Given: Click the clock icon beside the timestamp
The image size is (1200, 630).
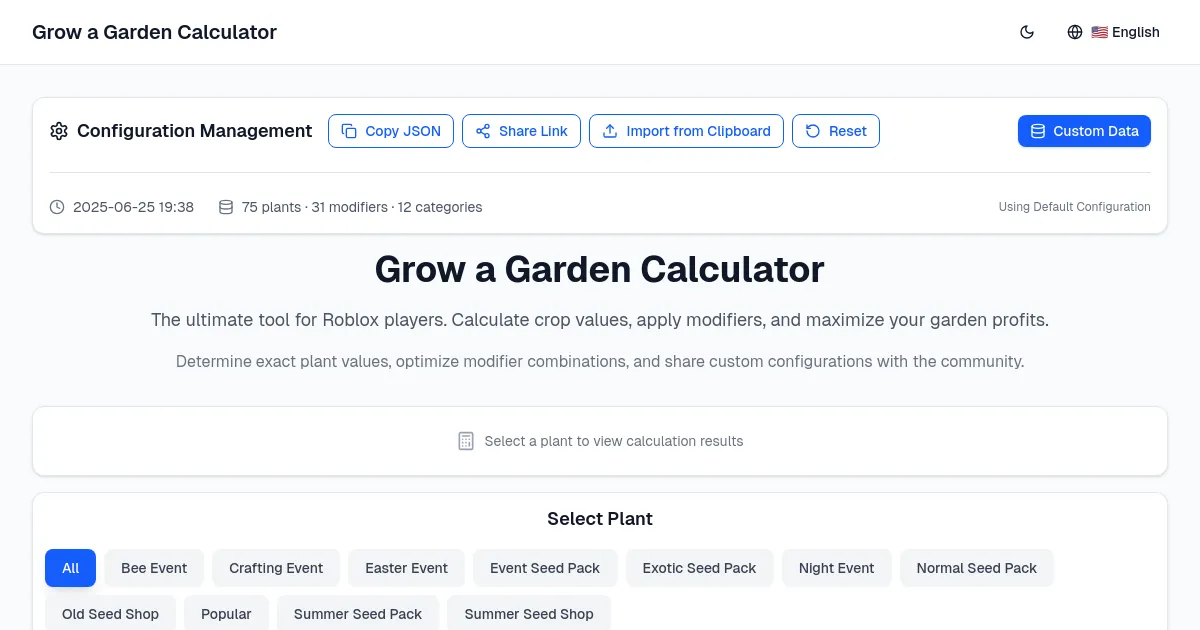Looking at the screenshot, I should [56, 207].
